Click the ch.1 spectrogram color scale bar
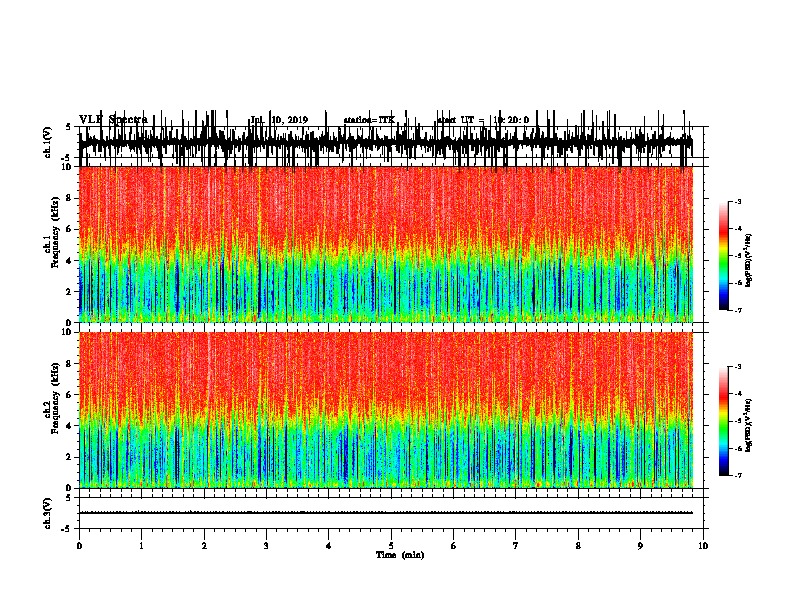The height and width of the screenshot is (612, 792). [x=724, y=256]
